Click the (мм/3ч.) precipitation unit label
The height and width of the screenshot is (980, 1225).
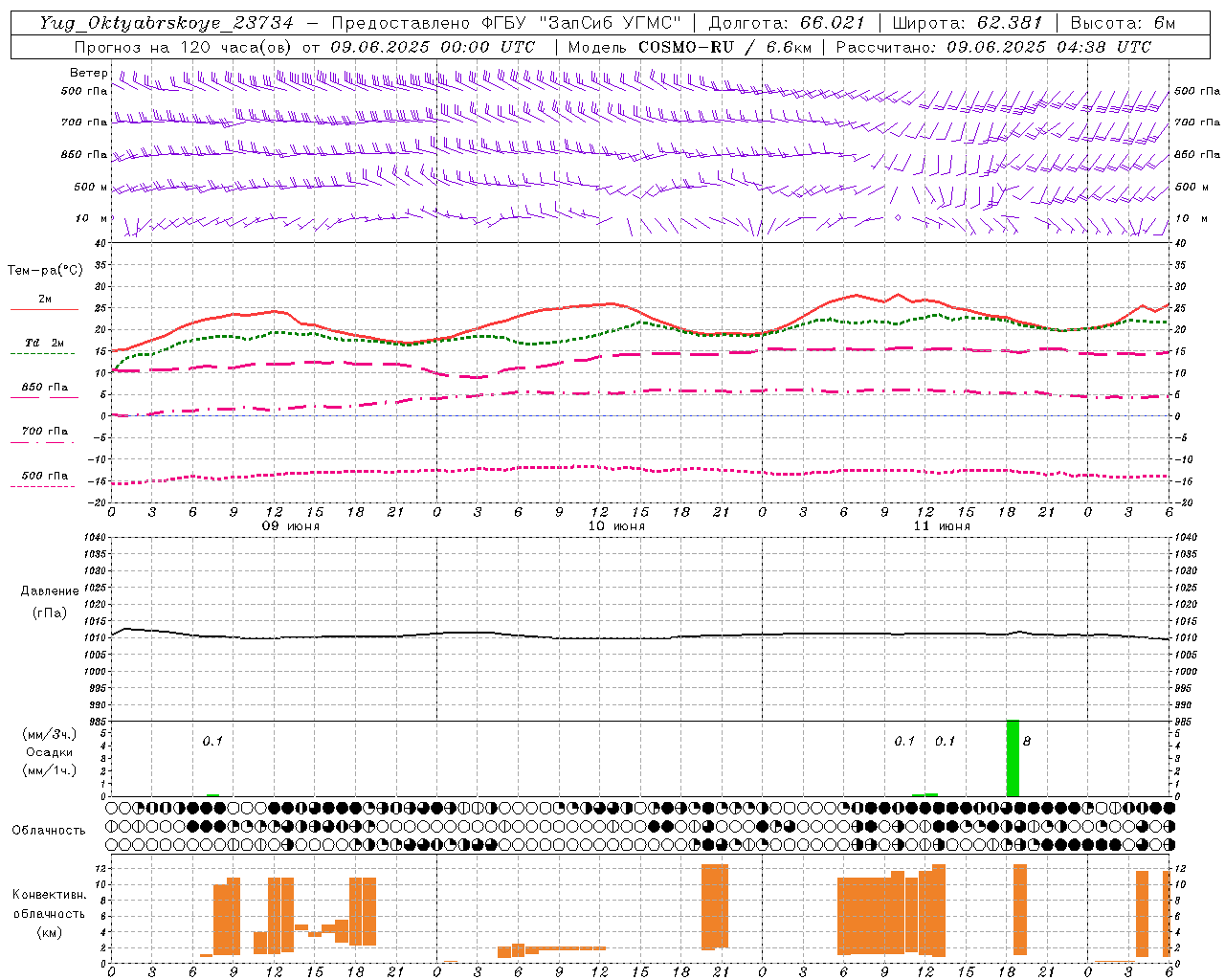49,734
